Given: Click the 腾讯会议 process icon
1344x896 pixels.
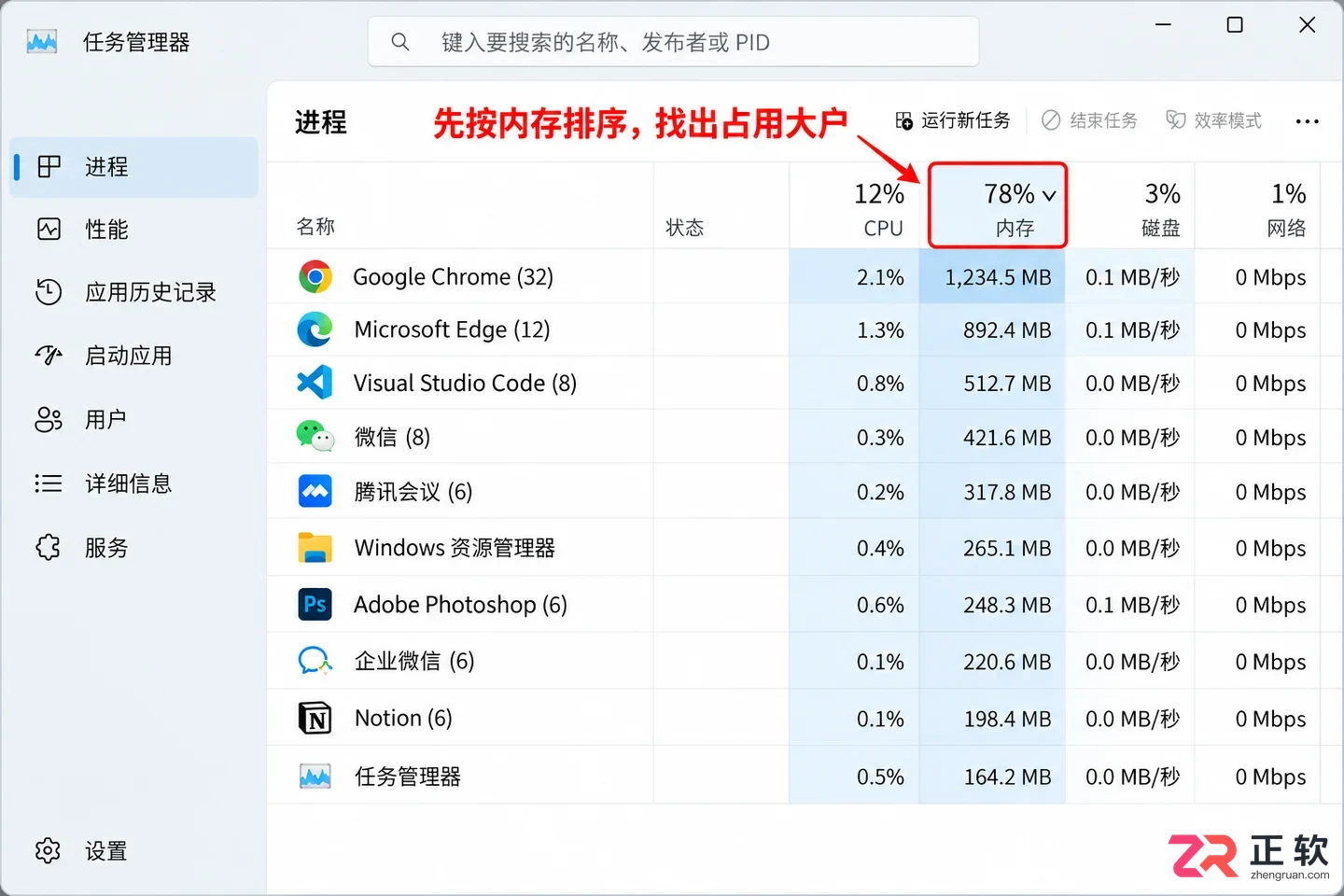Looking at the screenshot, I should (x=315, y=491).
